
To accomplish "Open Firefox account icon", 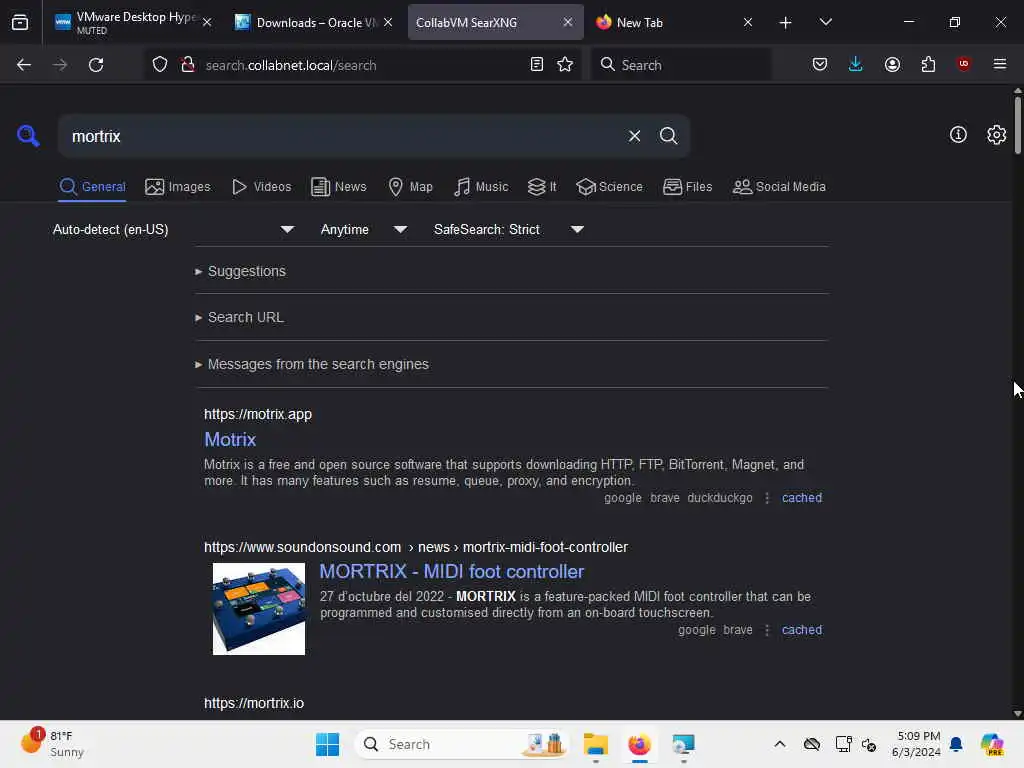I will pyautogui.click(x=892, y=65).
